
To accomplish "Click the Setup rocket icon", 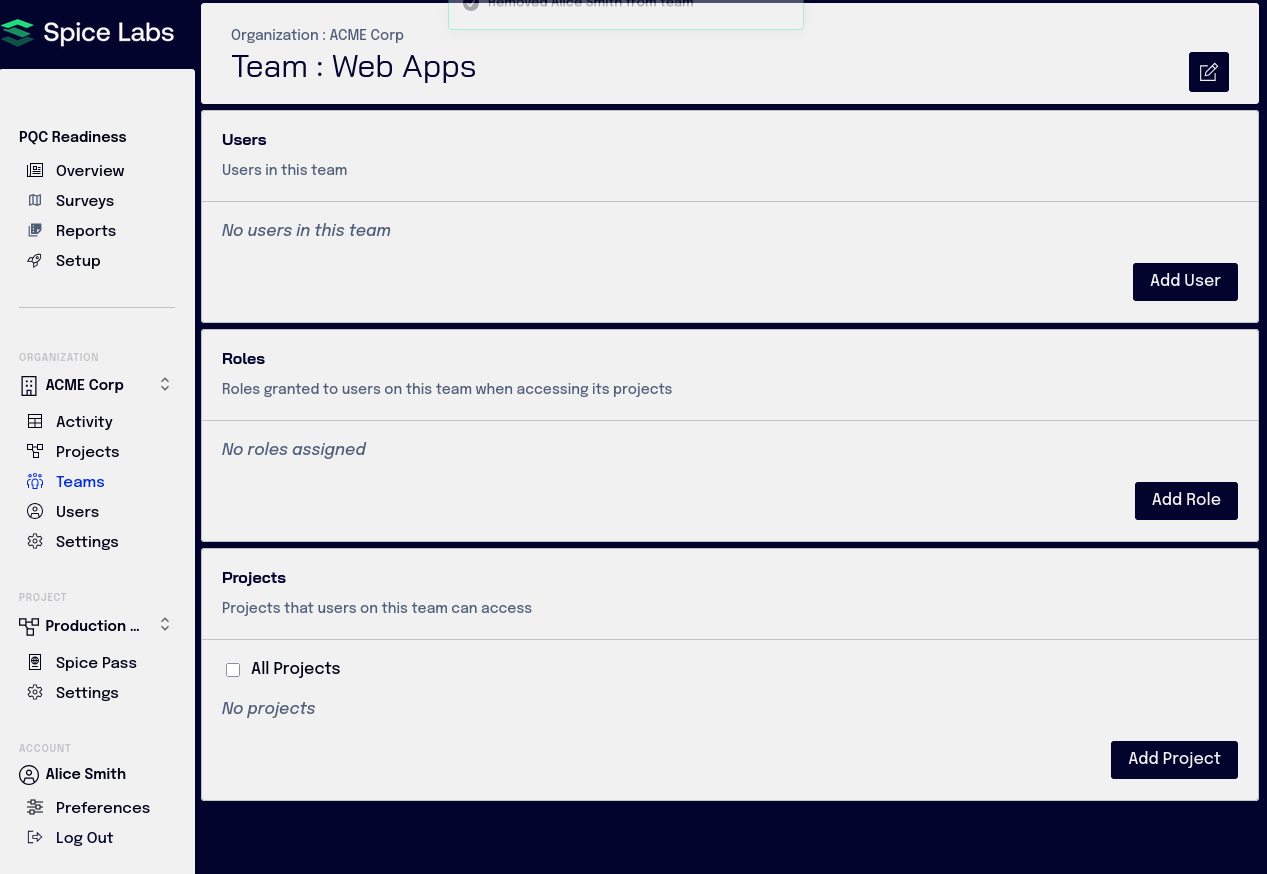I will [35, 260].
